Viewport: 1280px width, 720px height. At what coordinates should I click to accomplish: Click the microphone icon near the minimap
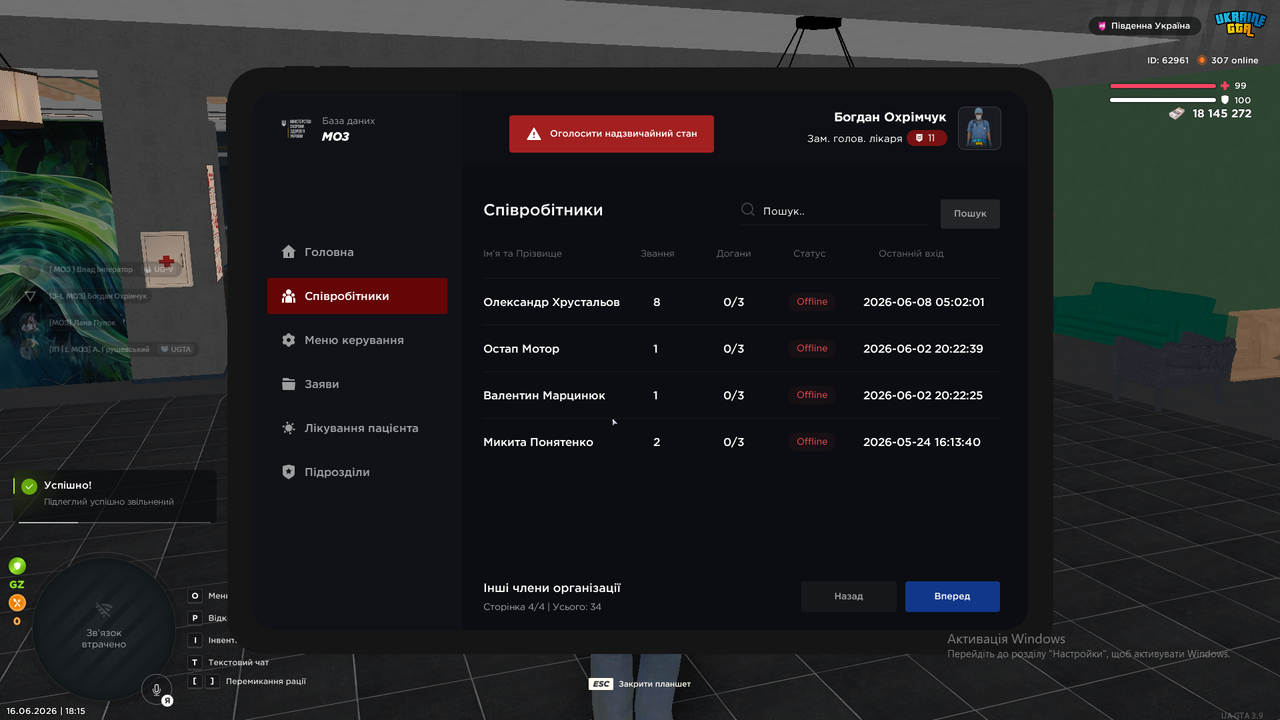coord(155,688)
